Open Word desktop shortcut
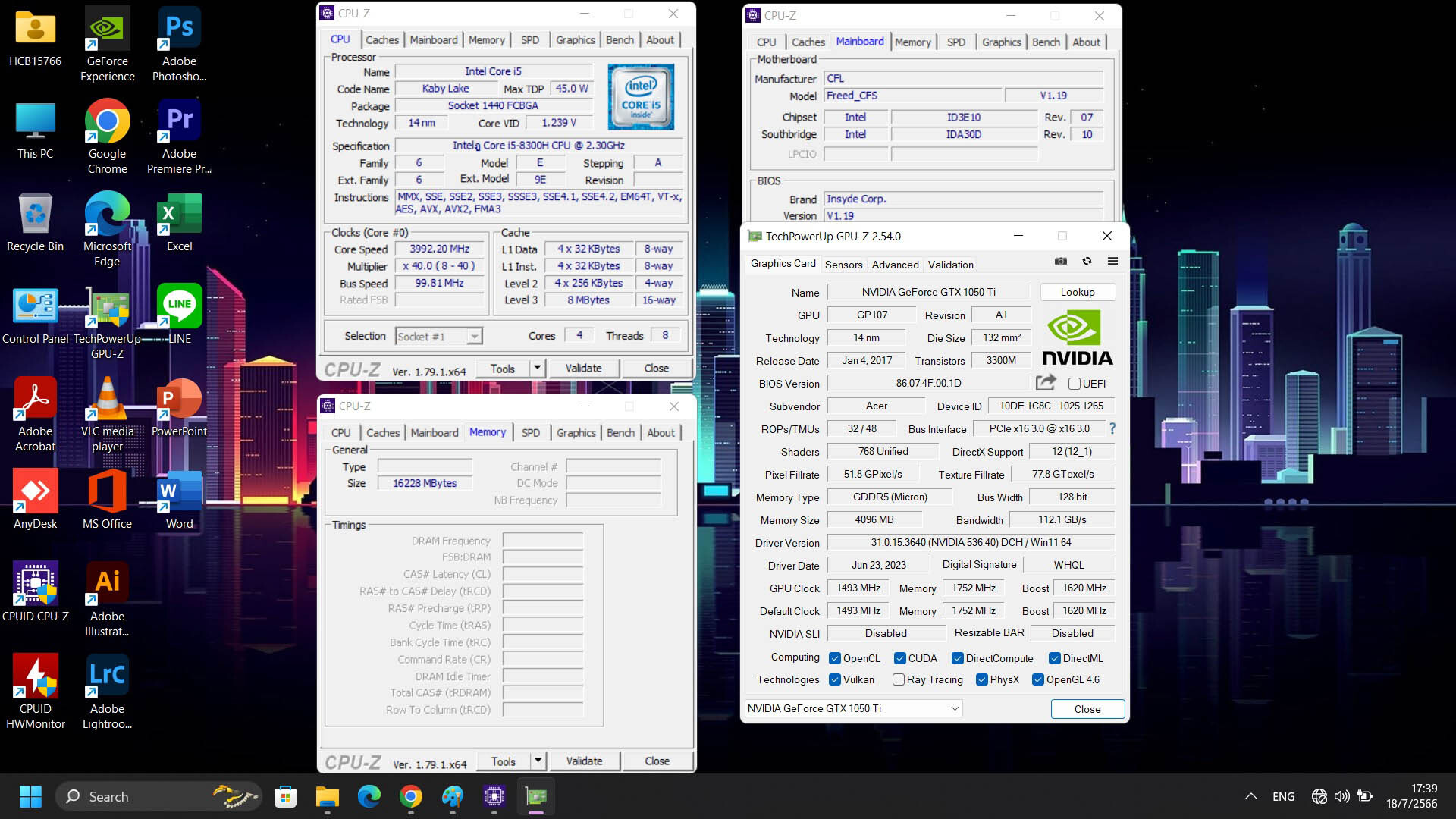Image resolution: width=1456 pixels, height=819 pixels. [x=179, y=499]
